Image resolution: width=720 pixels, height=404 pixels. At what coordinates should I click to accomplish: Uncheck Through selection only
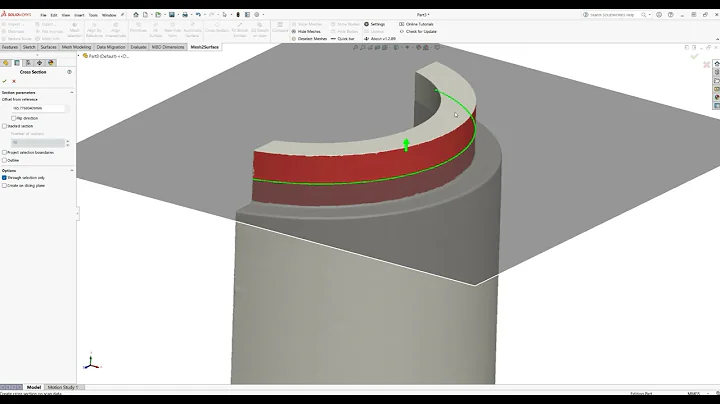coord(5,178)
